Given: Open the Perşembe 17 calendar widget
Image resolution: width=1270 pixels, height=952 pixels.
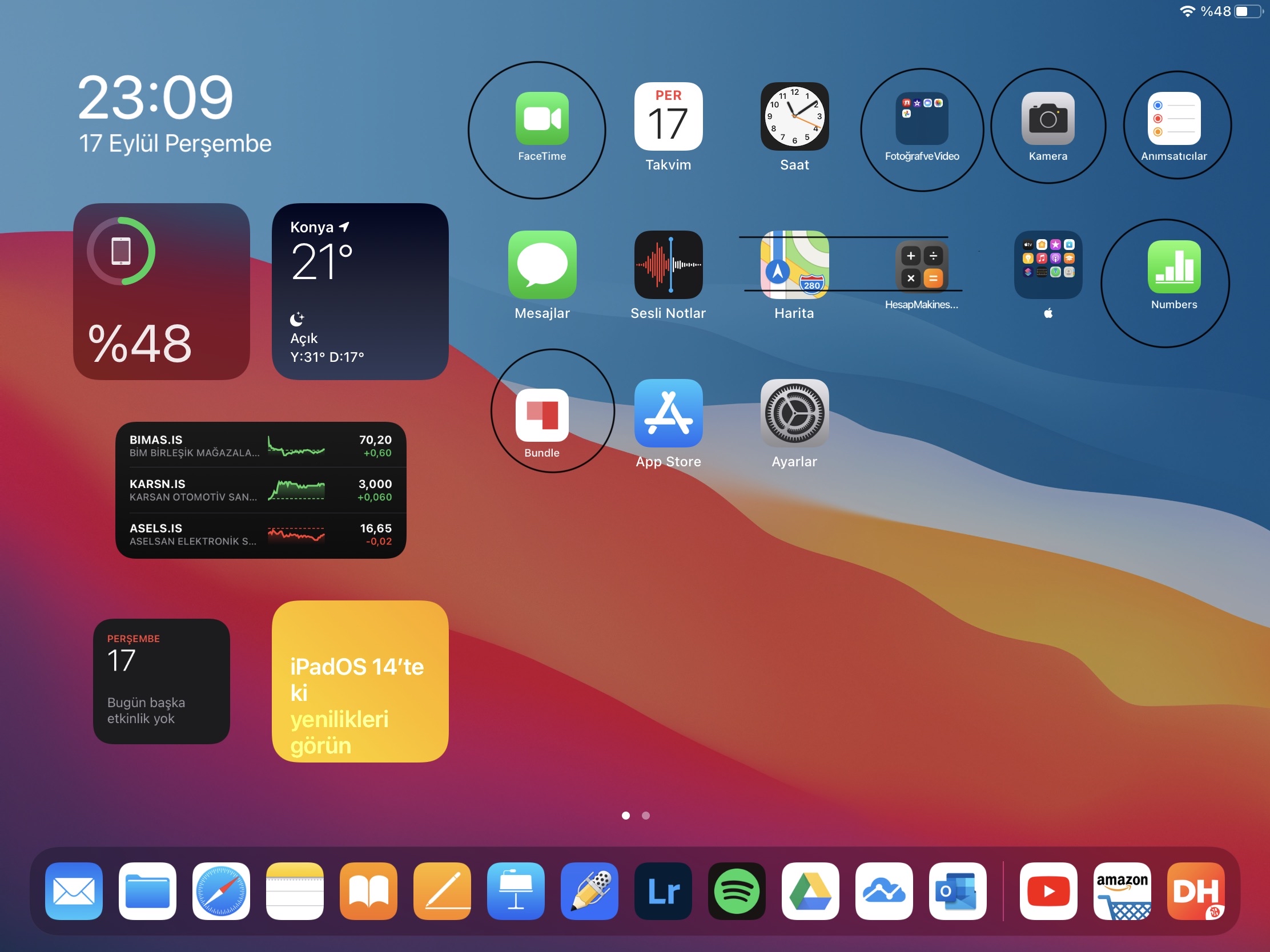Looking at the screenshot, I should coord(162,680).
